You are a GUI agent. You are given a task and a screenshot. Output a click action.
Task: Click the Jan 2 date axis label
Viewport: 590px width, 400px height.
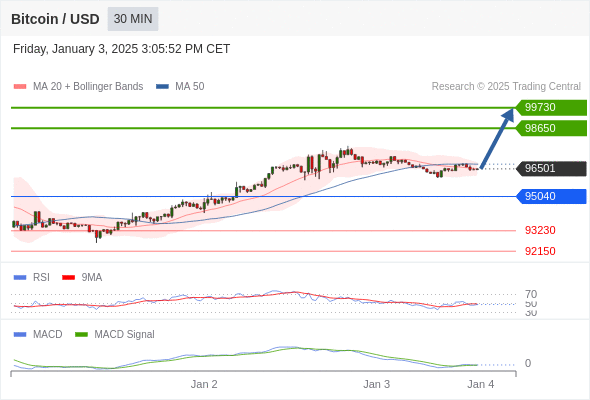point(204,384)
